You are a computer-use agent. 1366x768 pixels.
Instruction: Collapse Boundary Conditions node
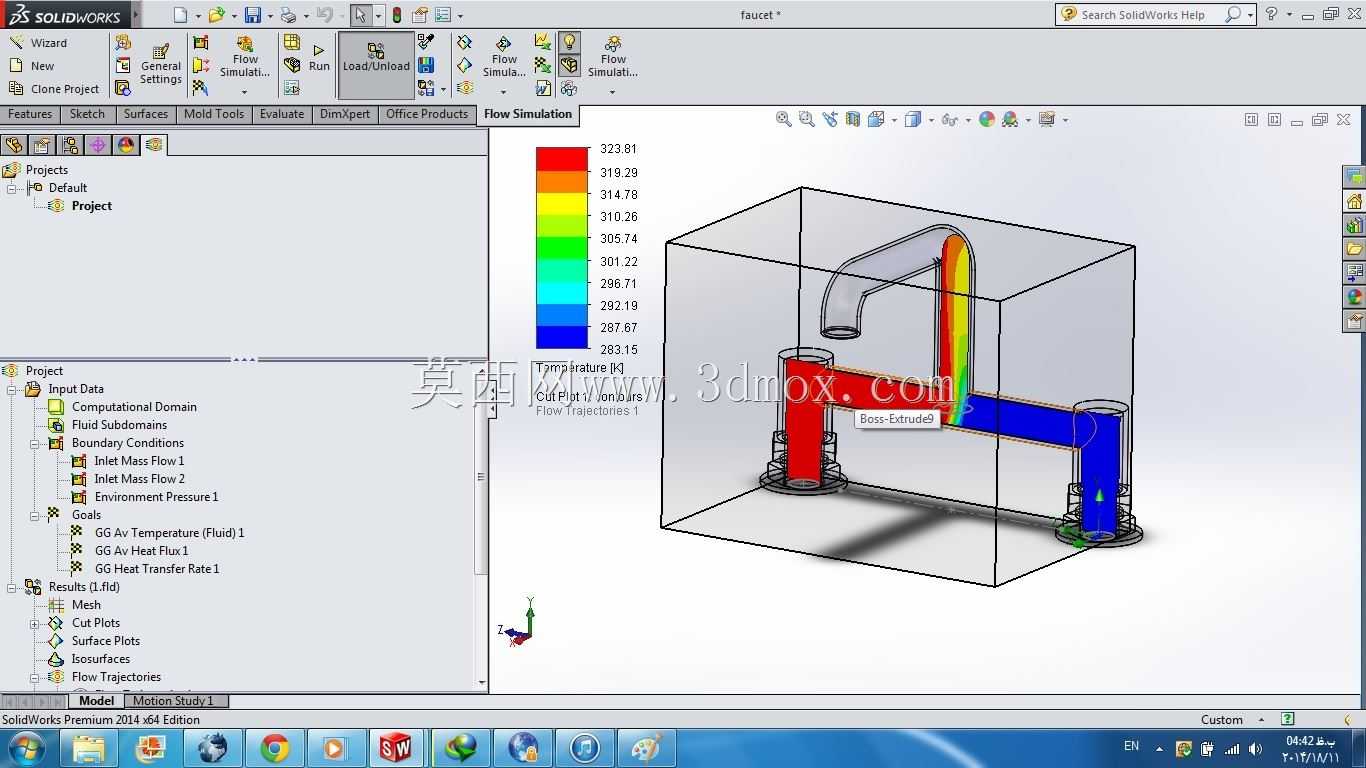(x=35, y=443)
